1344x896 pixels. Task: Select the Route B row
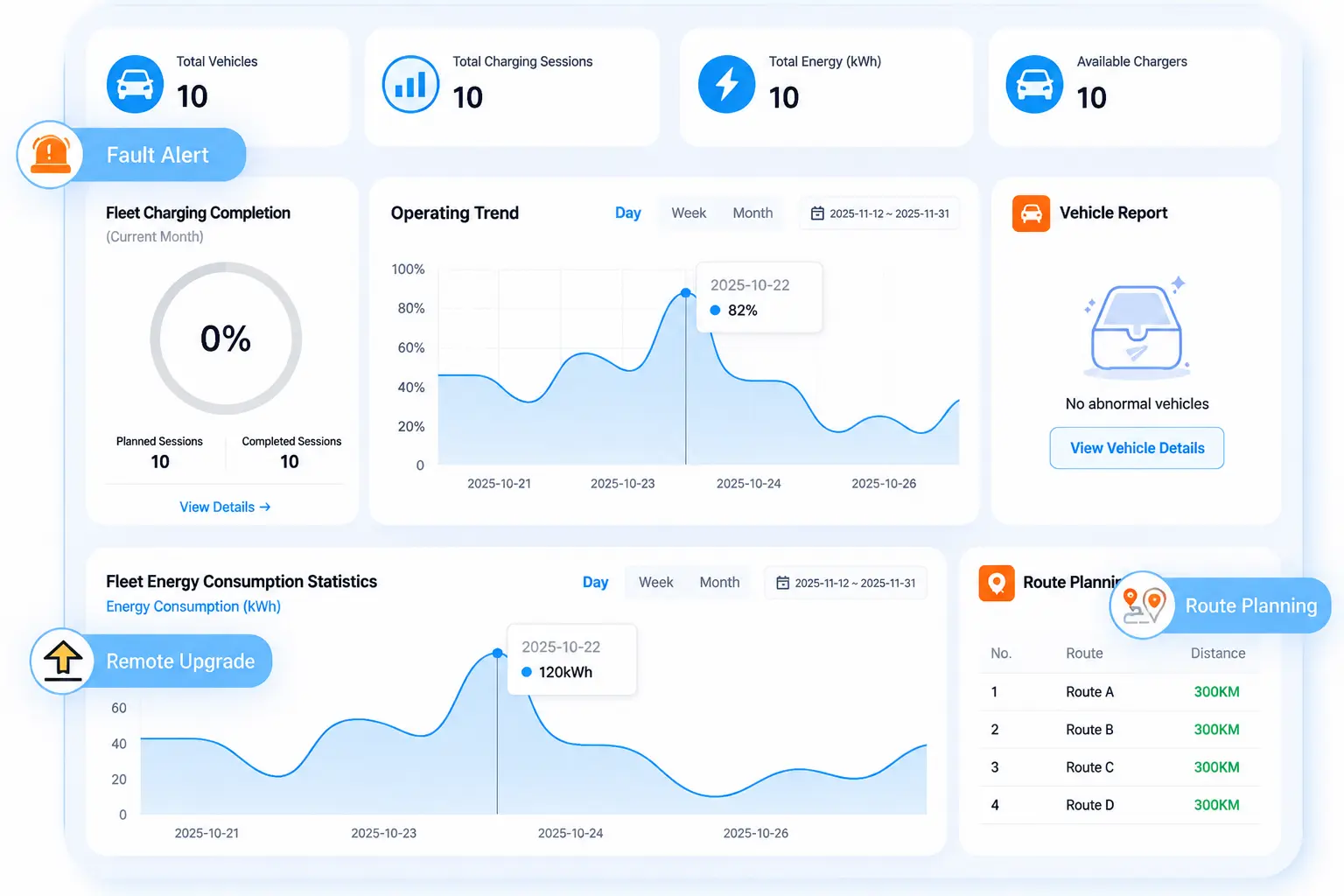coord(1120,730)
